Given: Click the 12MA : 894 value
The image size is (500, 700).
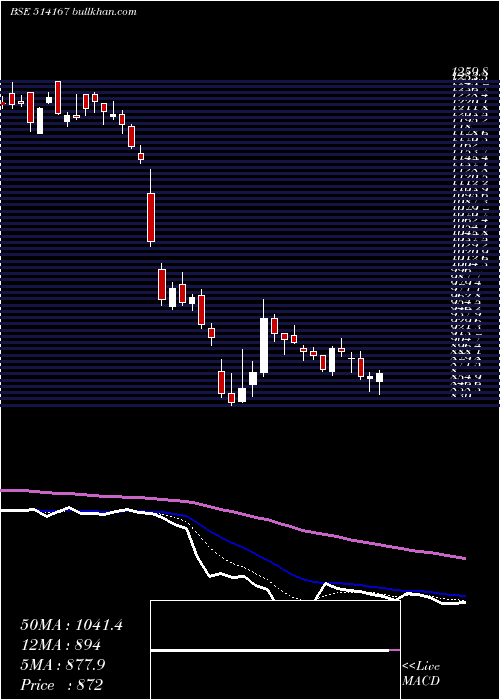Looking at the screenshot, I should tap(60, 645).
